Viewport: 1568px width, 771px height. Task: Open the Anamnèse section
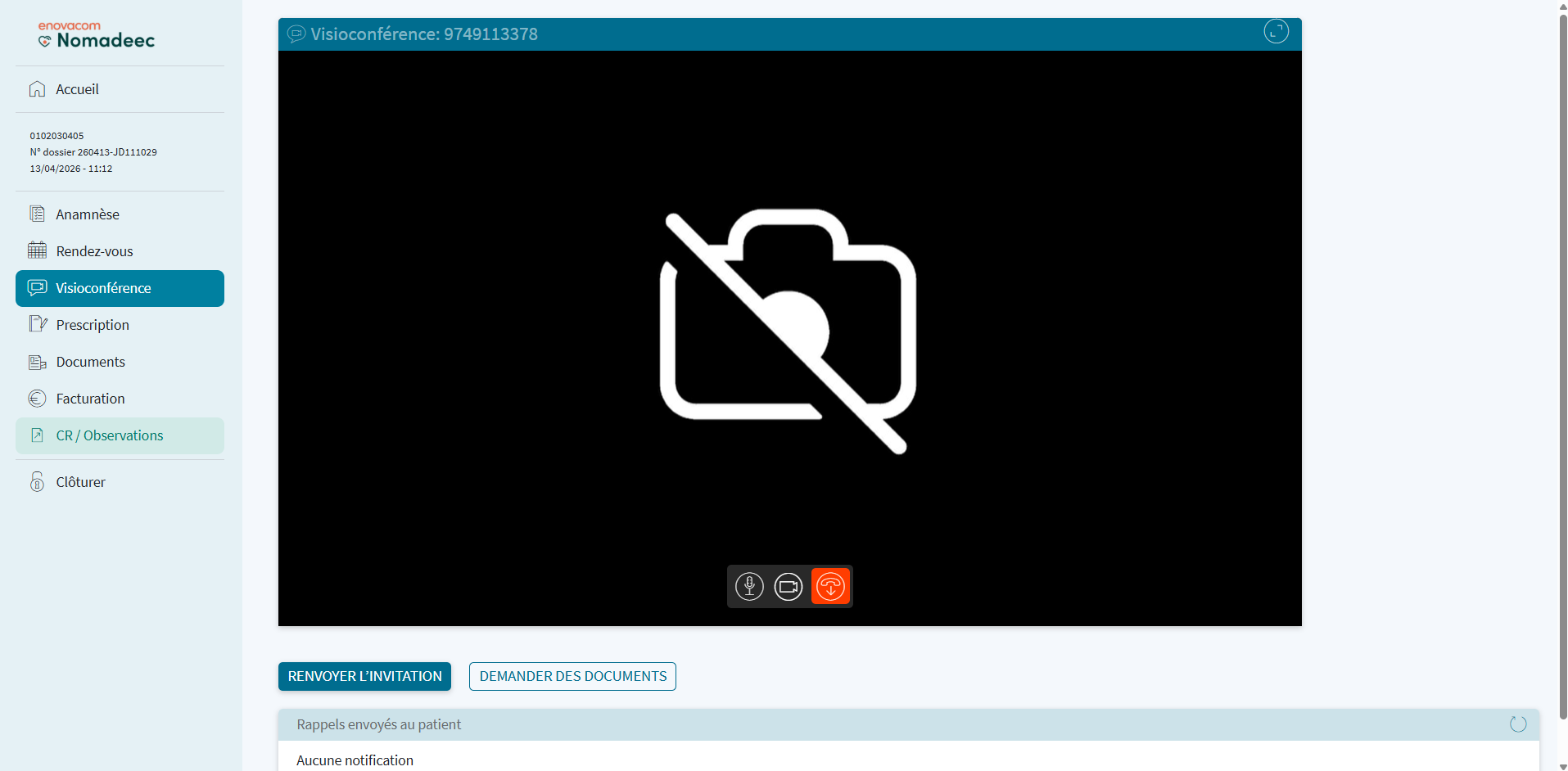pyautogui.click(x=120, y=214)
